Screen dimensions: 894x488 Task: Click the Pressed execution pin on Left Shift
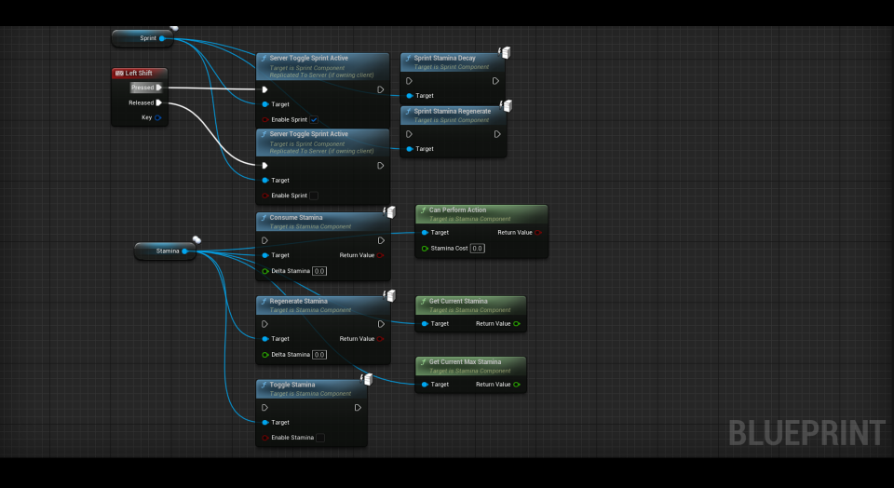pyautogui.click(x=159, y=87)
